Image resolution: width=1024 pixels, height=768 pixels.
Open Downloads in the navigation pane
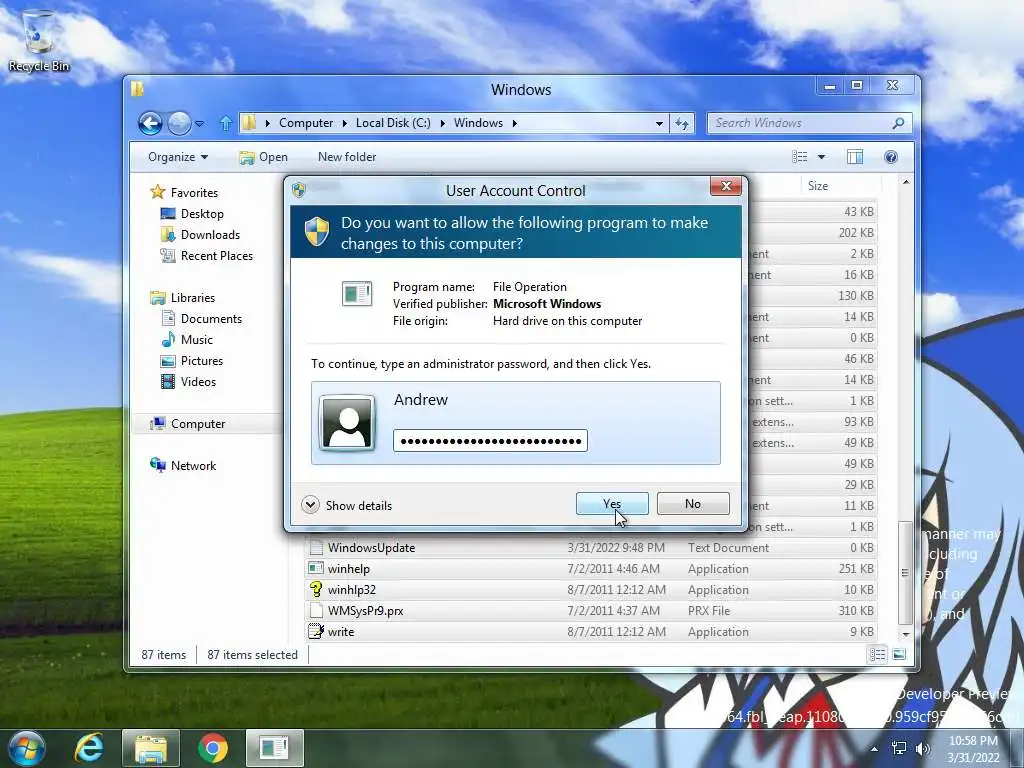click(x=200, y=234)
